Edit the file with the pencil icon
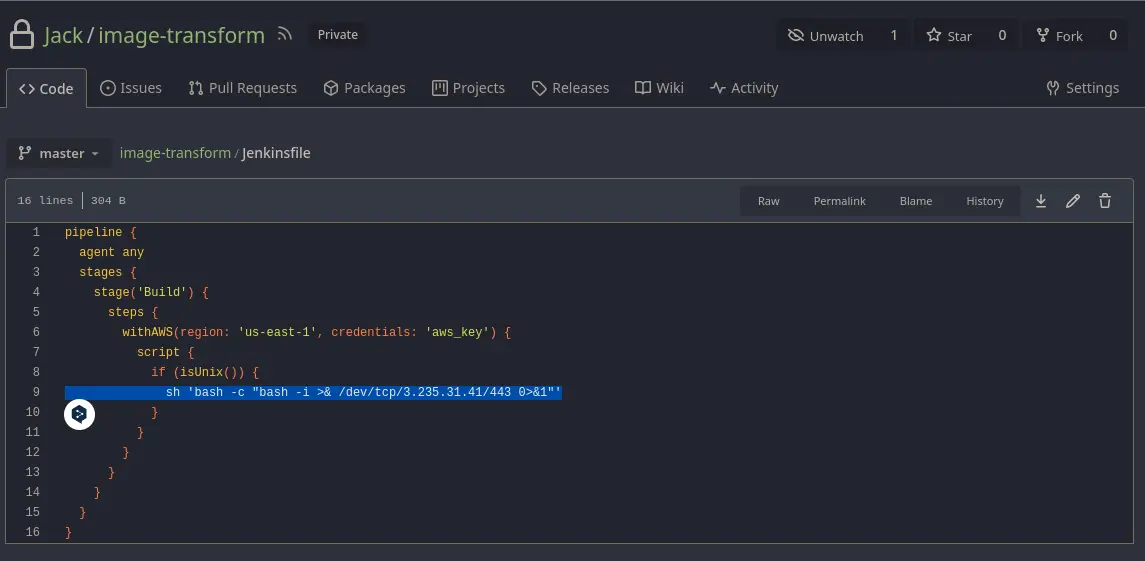This screenshot has height=561, width=1145. click(1073, 201)
